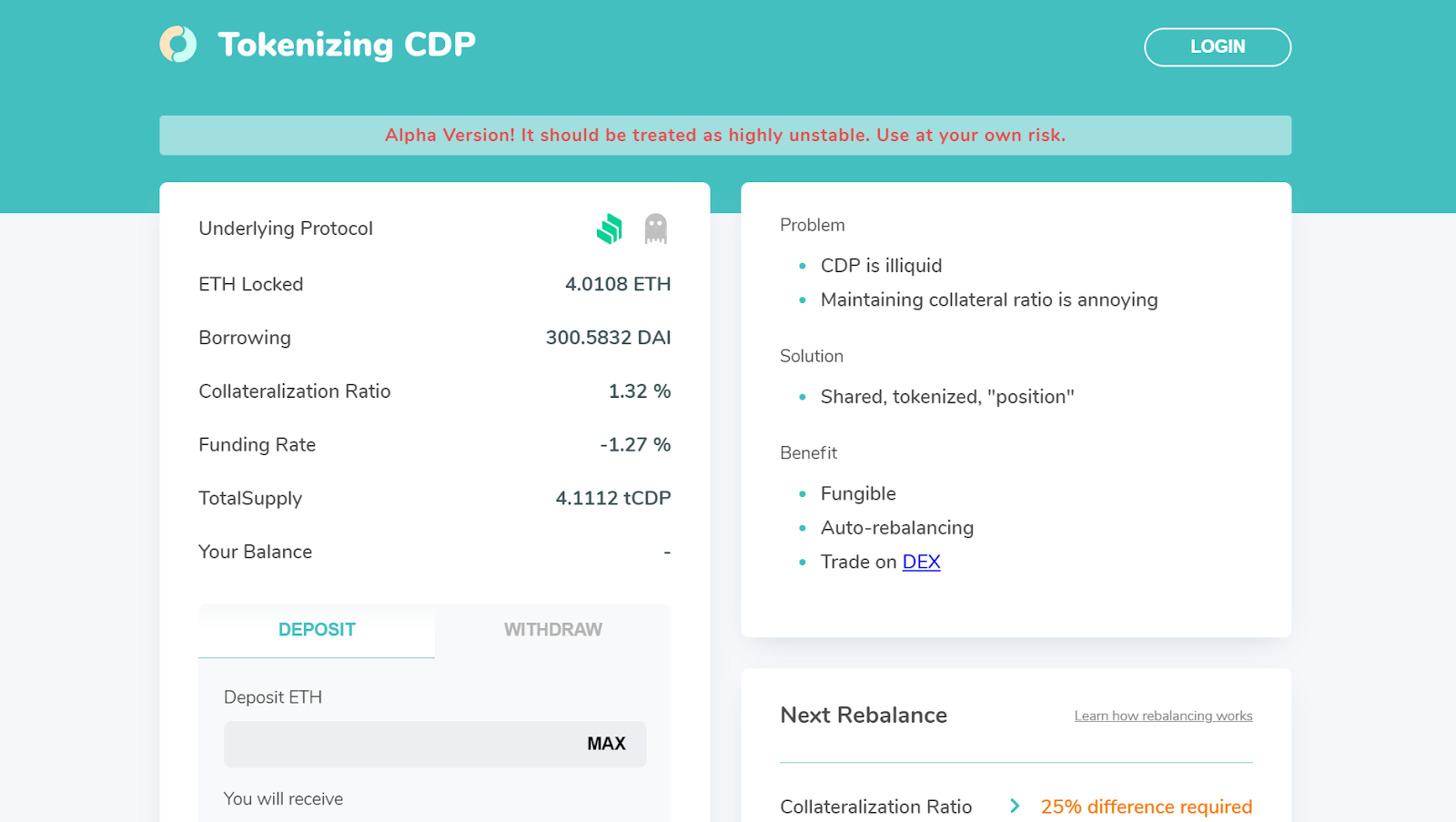Switch to the DEPOSIT tab
Viewport: 1456px width, 822px height.
(317, 630)
